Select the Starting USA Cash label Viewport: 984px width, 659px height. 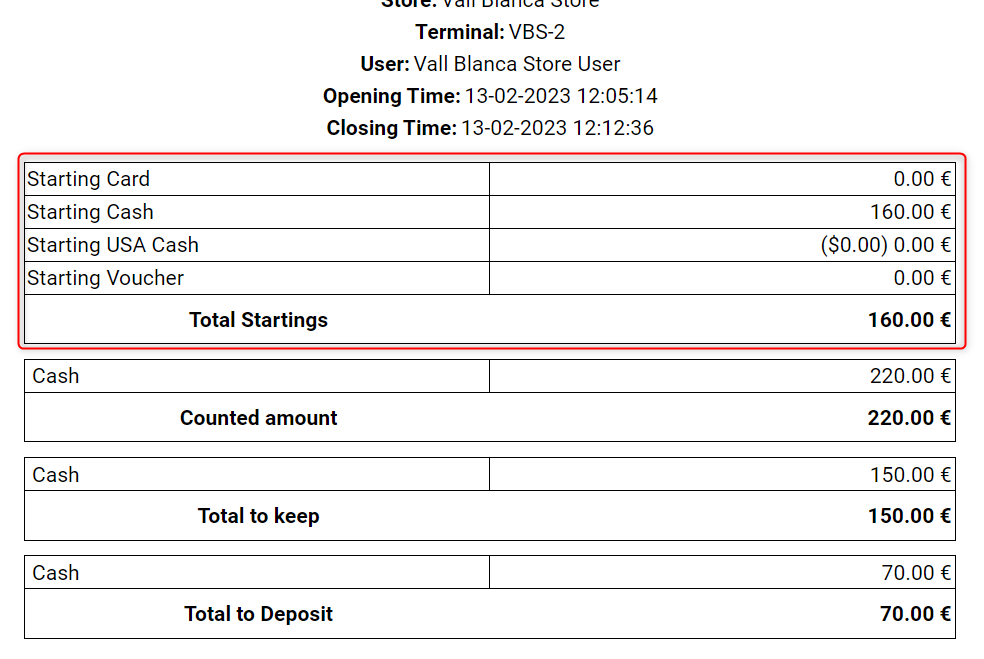click(113, 245)
